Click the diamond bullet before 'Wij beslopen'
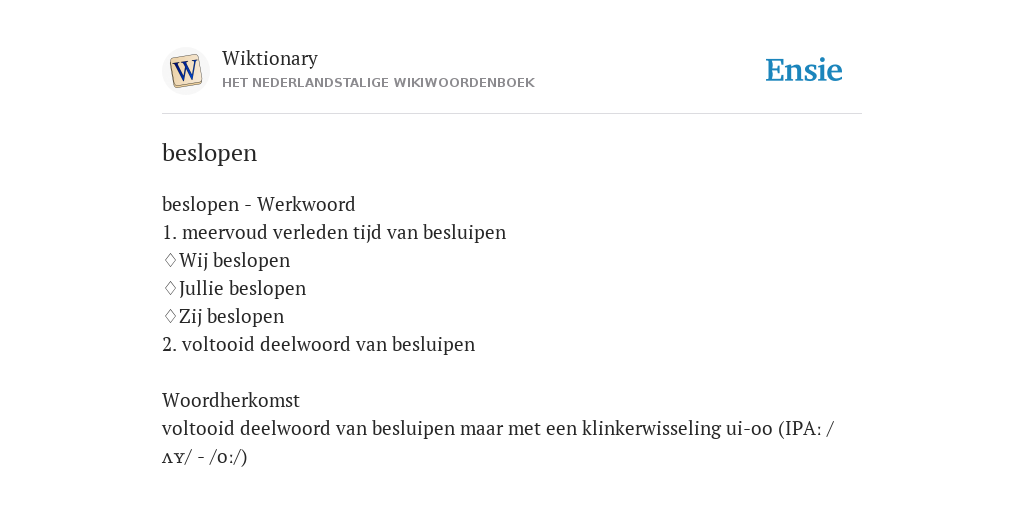The width and height of the screenshot is (1024, 512). point(170,261)
